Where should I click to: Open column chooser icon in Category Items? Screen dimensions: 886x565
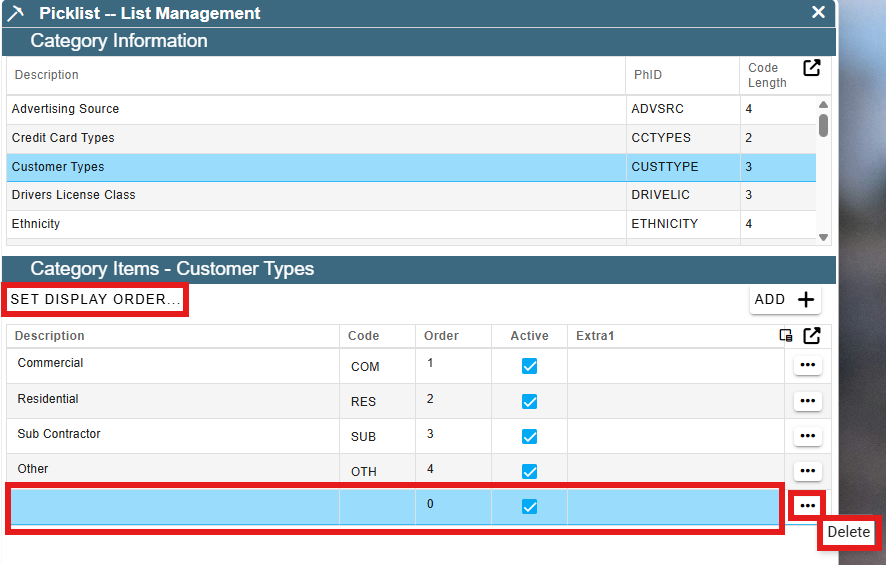point(785,336)
